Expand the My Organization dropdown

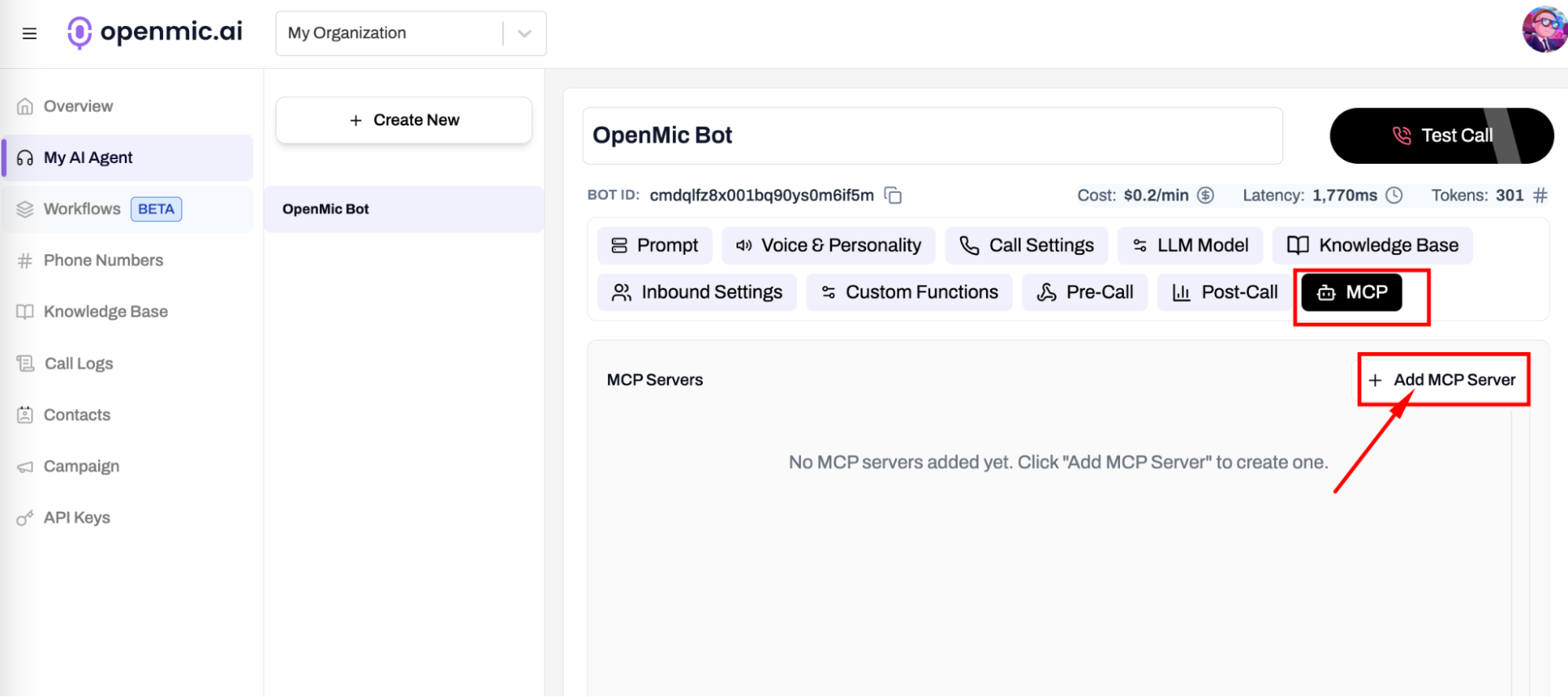pos(410,33)
